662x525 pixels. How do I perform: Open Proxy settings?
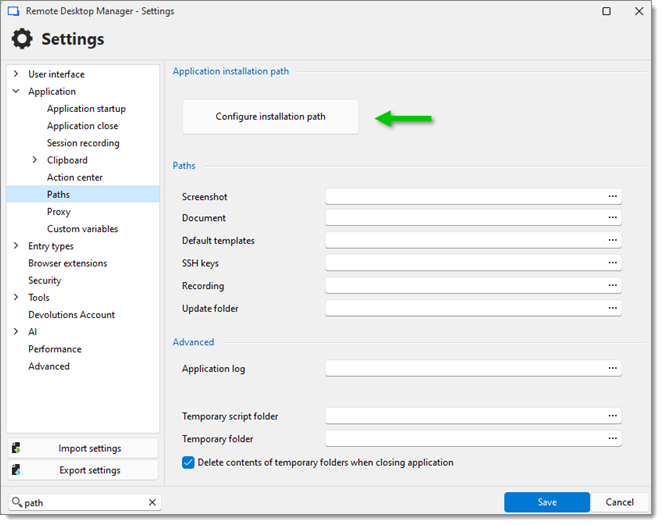click(59, 212)
